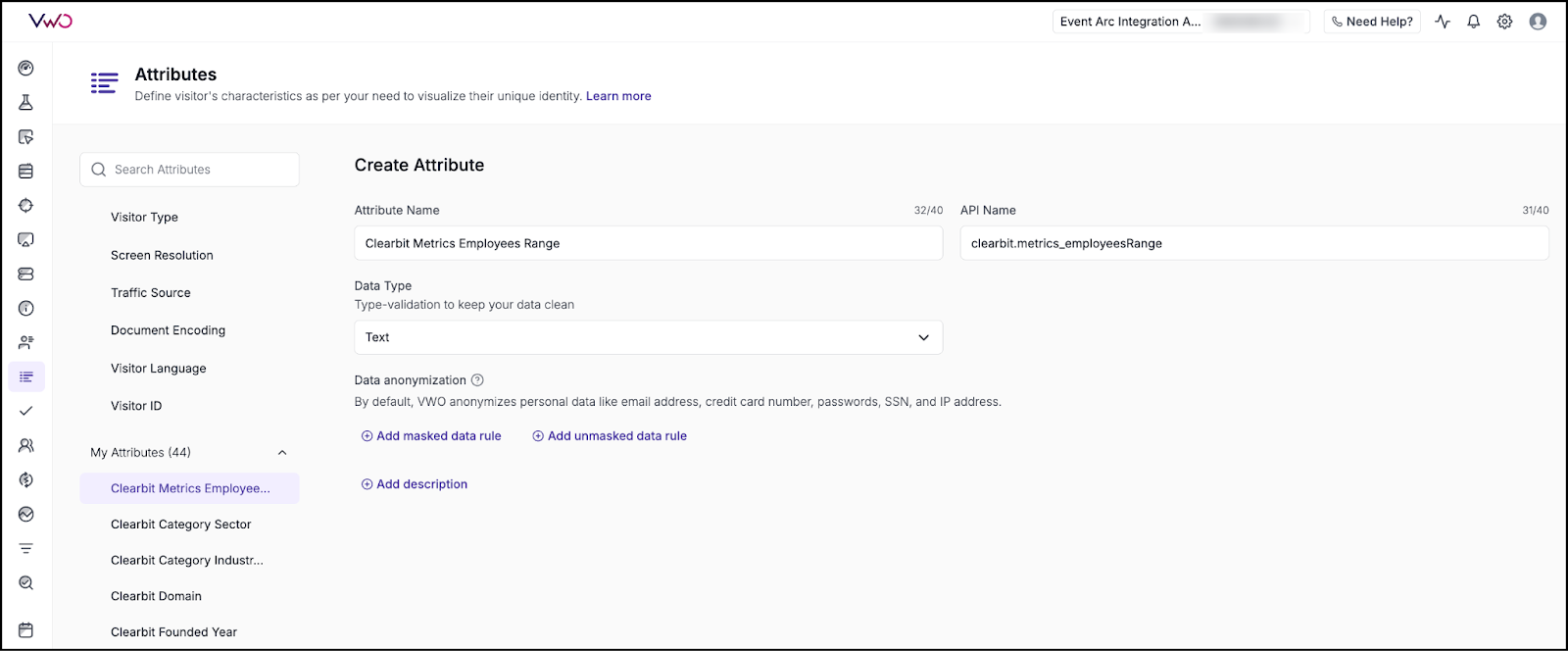The image size is (1568, 651).
Task: Click the 31/40 character counter
Action: [1536, 211]
